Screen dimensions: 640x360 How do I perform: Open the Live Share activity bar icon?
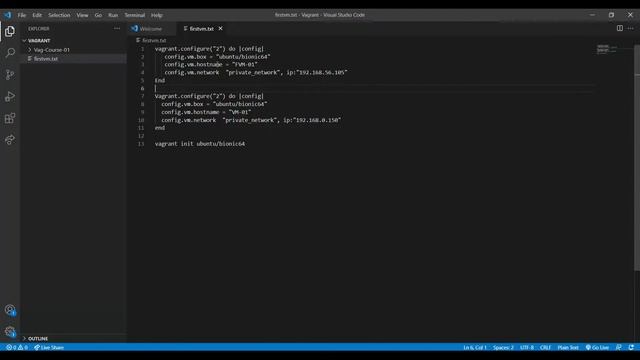pos(10,140)
